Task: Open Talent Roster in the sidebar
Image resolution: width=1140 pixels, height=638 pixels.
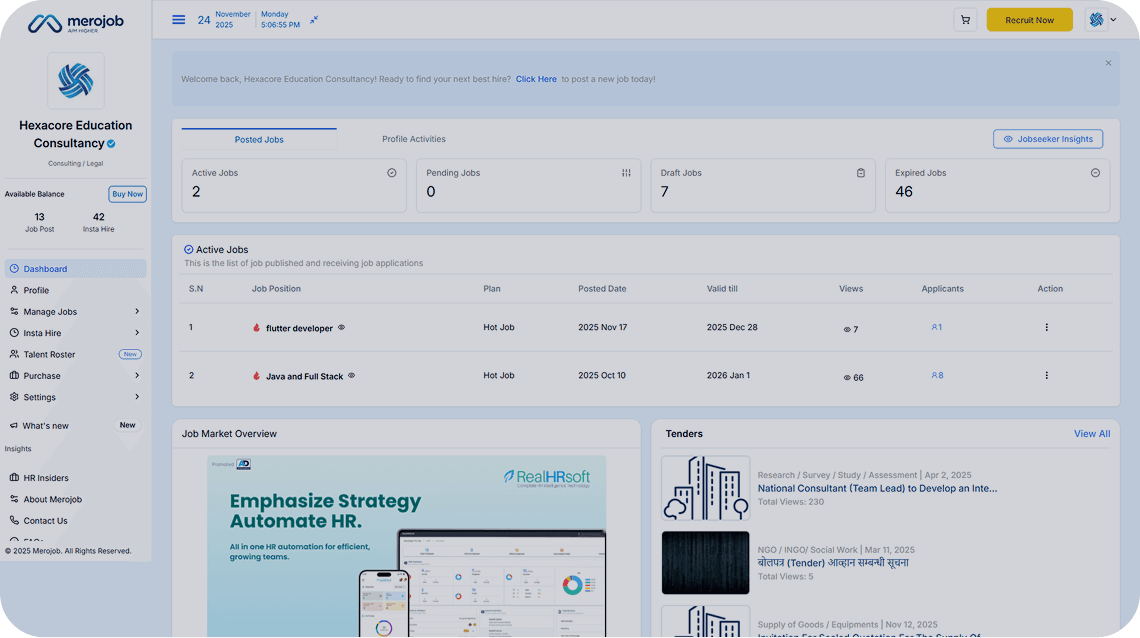Action: click(x=50, y=355)
